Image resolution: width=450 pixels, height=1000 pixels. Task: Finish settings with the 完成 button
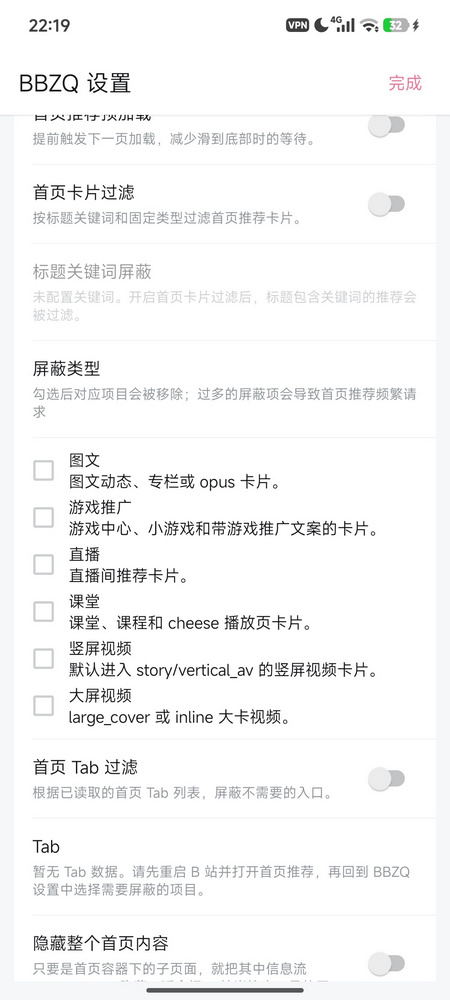click(x=405, y=83)
